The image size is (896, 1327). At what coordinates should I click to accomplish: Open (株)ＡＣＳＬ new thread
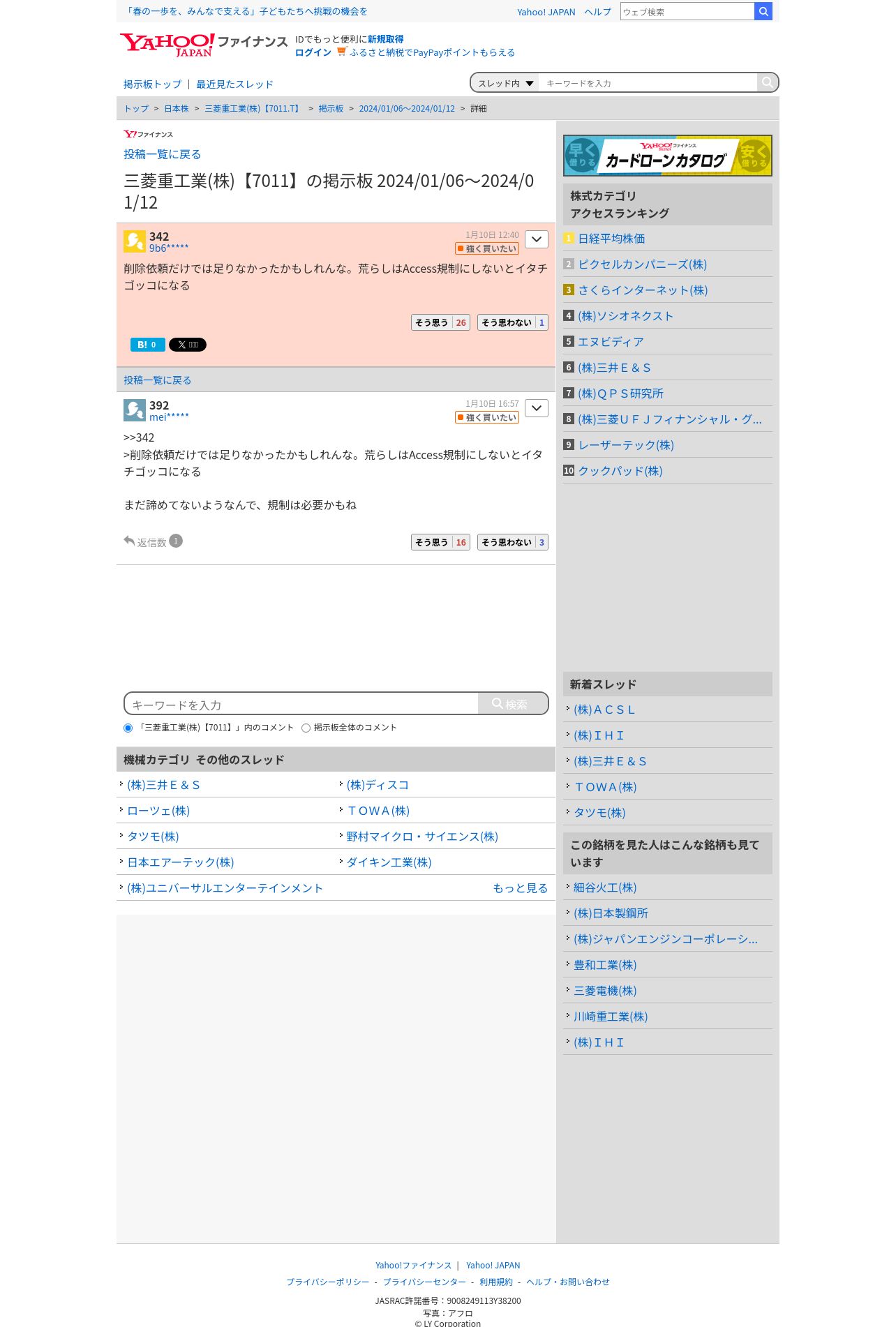point(604,710)
